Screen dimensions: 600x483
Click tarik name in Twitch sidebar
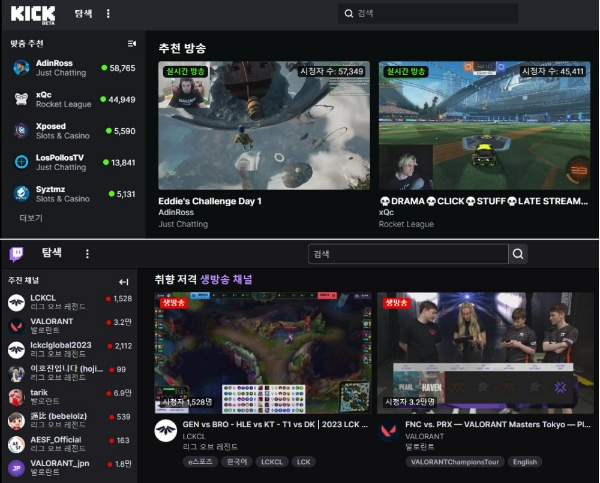(x=39, y=393)
